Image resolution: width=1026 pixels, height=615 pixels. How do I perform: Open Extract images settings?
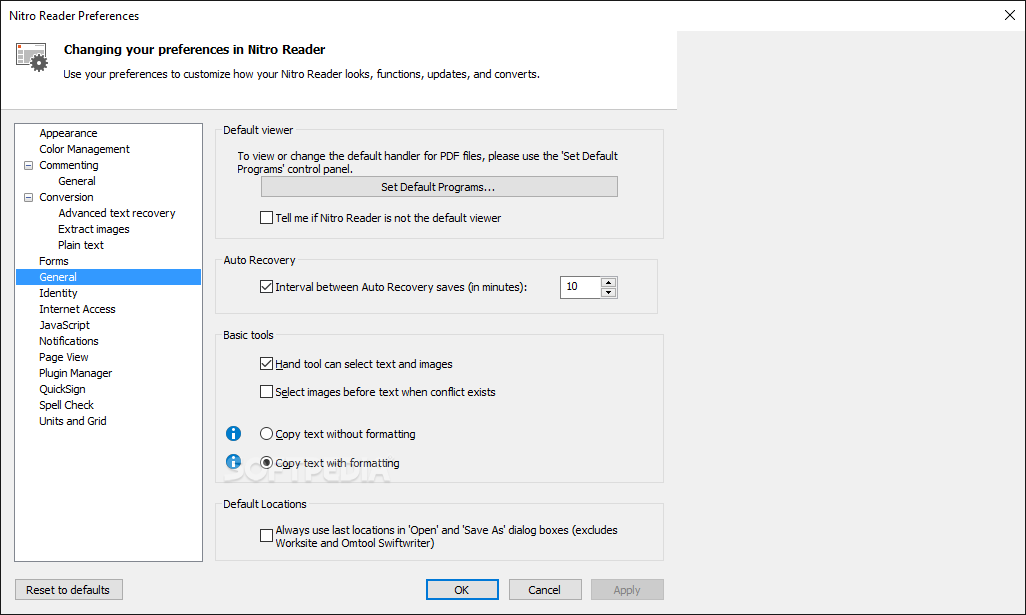94,229
